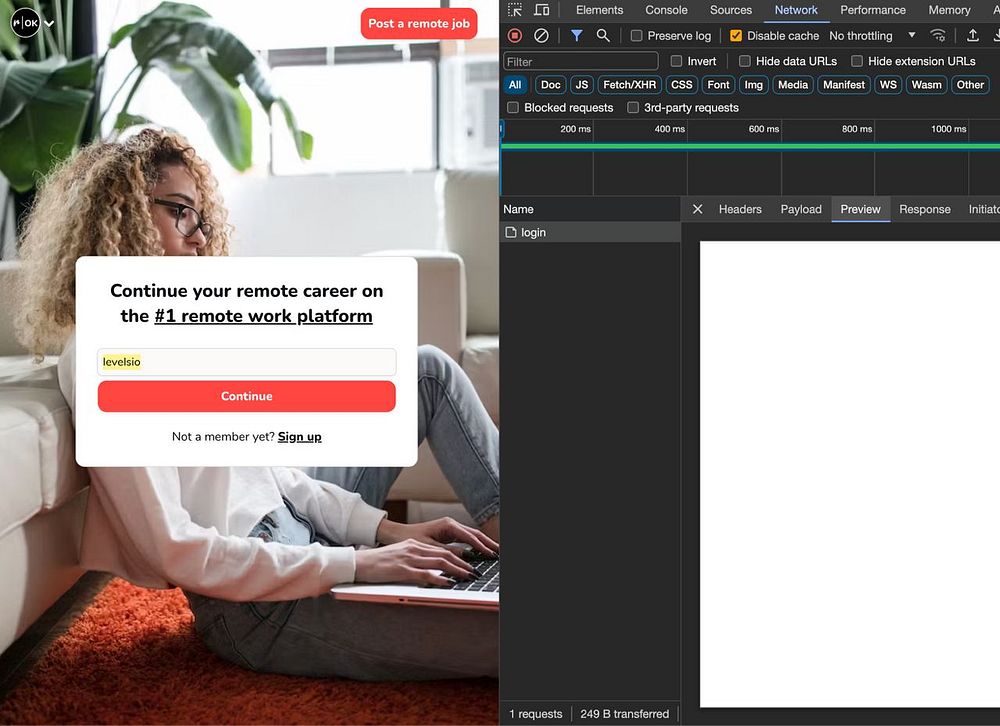The width and height of the screenshot is (1000, 726).
Task: Click Post a remote job button
Action: pos(419,24)
